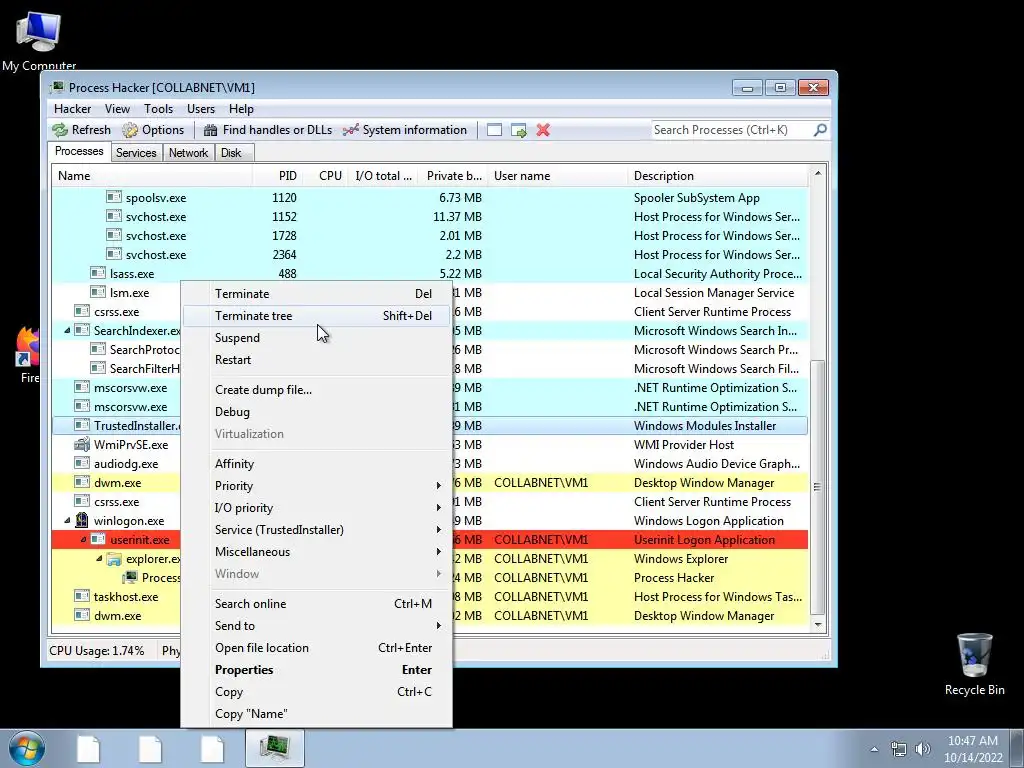Screen dimensions: 1024x768
Task: Choose Open file location
Action: (x=316, y=648)
